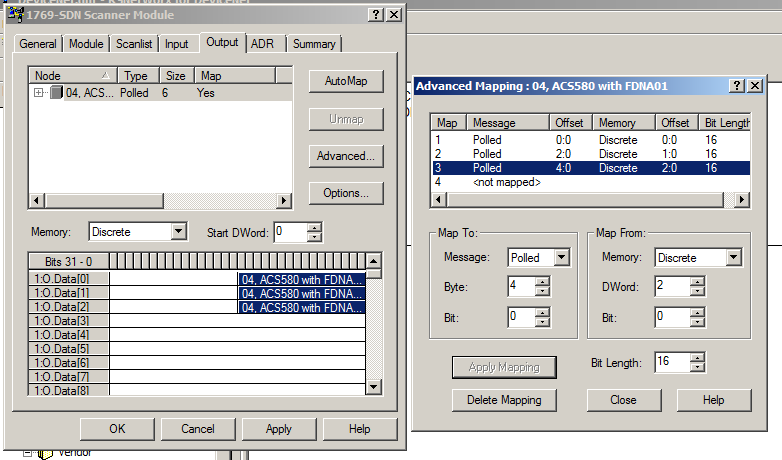
Task: Click the help question mark in Scanner Module
Action: click(374, 14)
